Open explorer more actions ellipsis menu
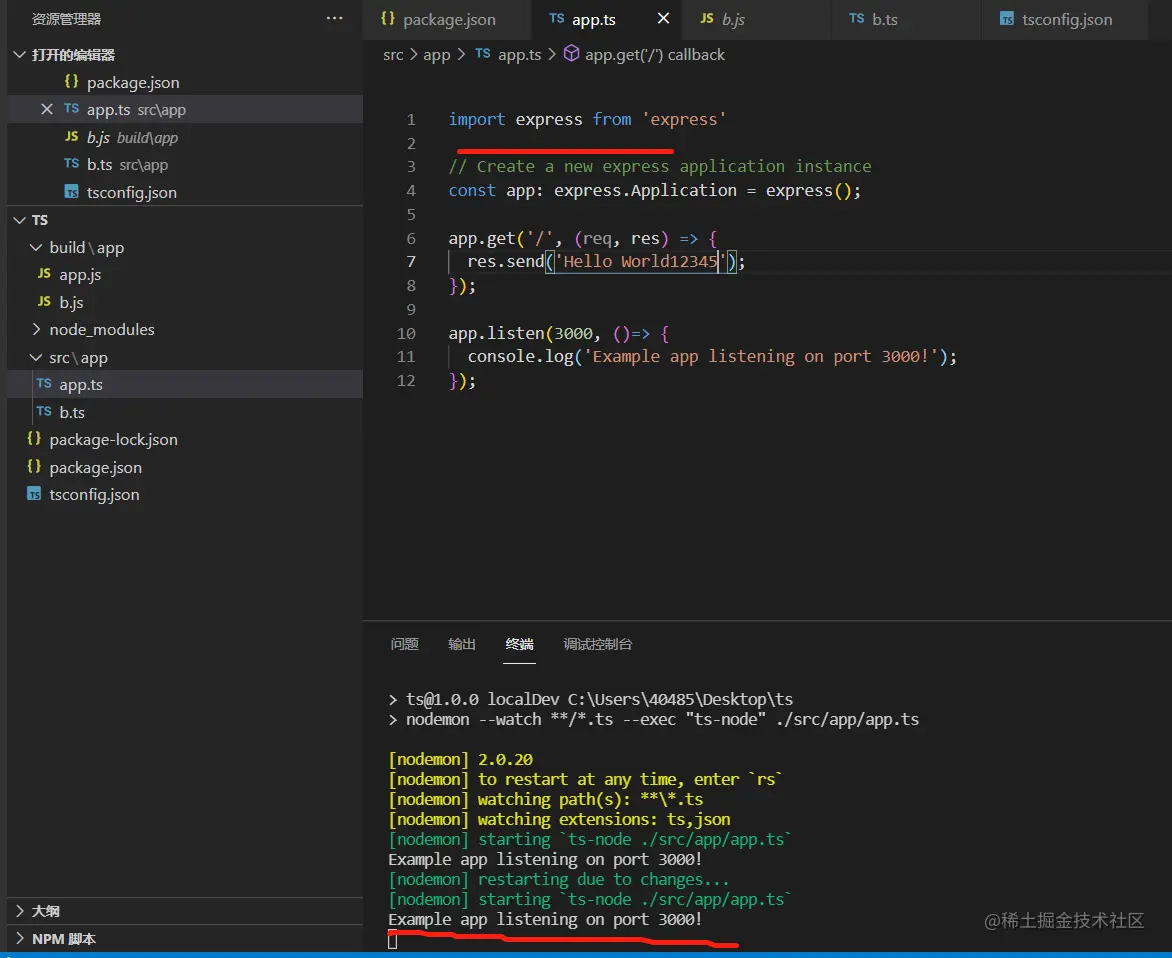The width and height of the screenshot is (1172, 958). 334,18
